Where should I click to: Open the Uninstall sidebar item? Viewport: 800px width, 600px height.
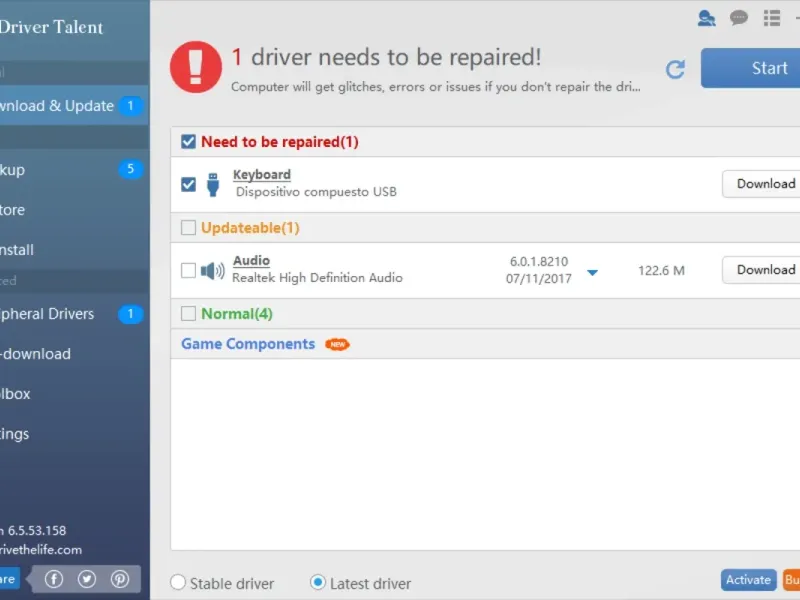click(x=74, y=249)
